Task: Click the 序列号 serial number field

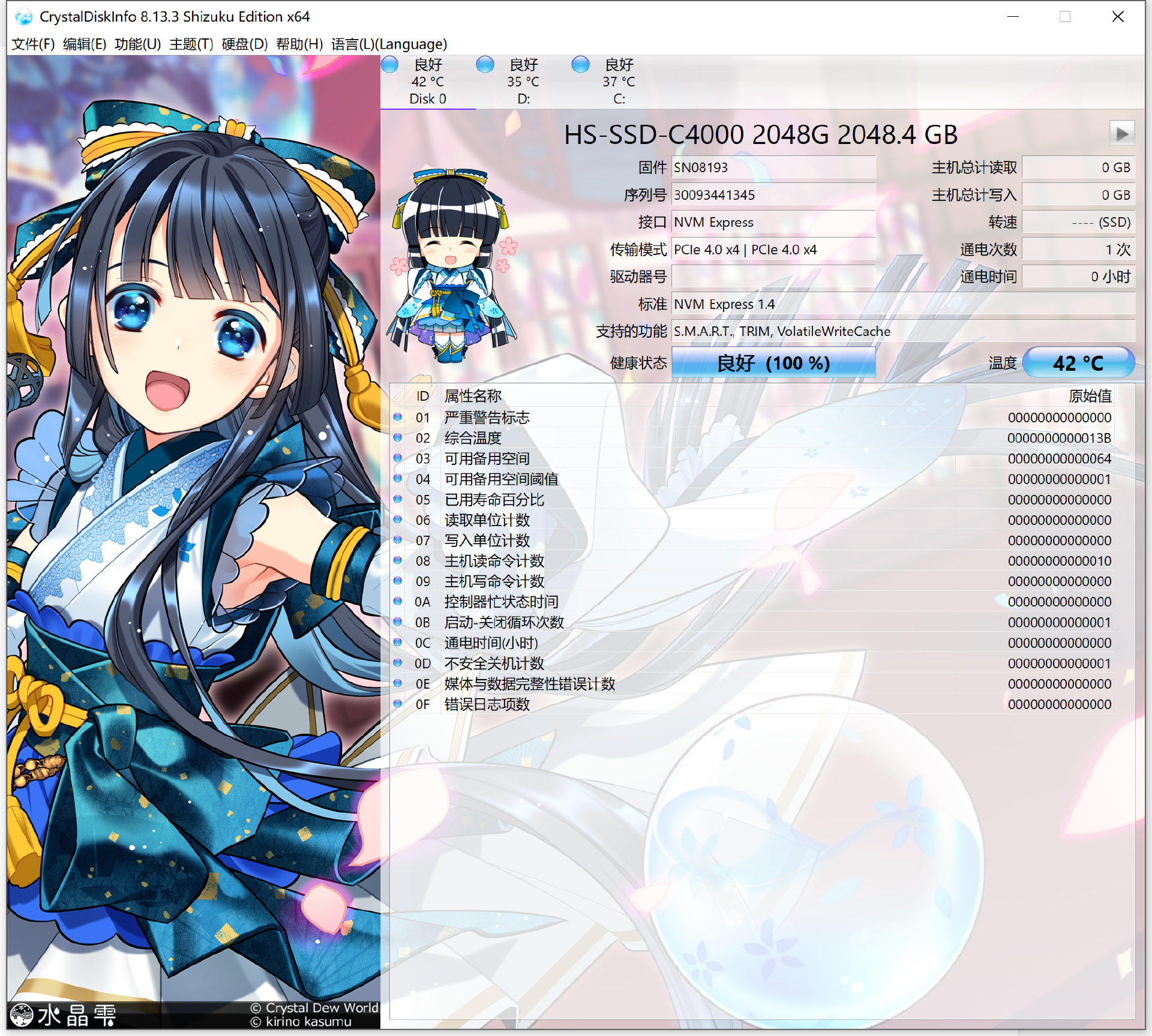Action: point(773,195)
